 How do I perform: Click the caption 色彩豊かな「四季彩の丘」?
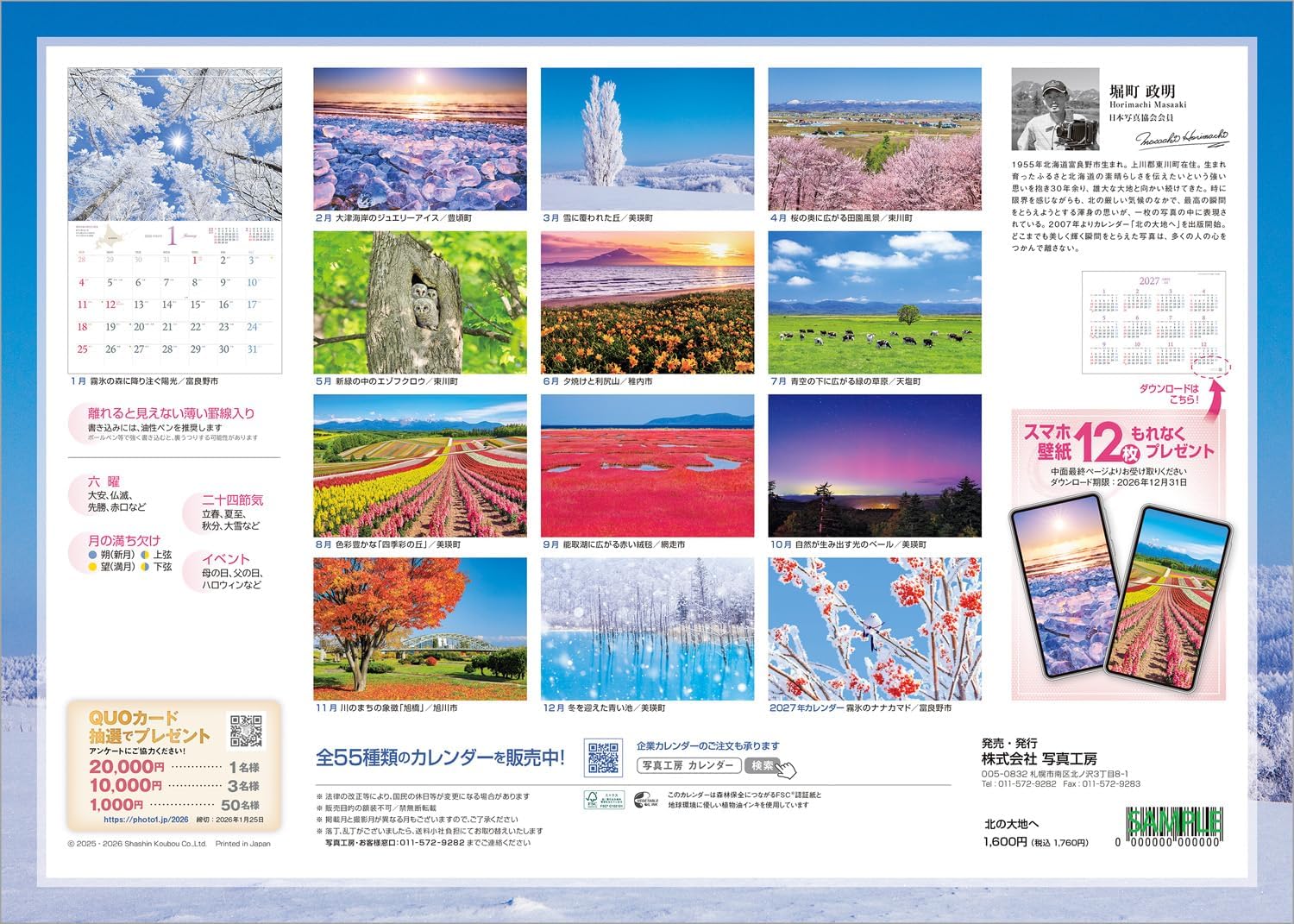click(383, 544)
